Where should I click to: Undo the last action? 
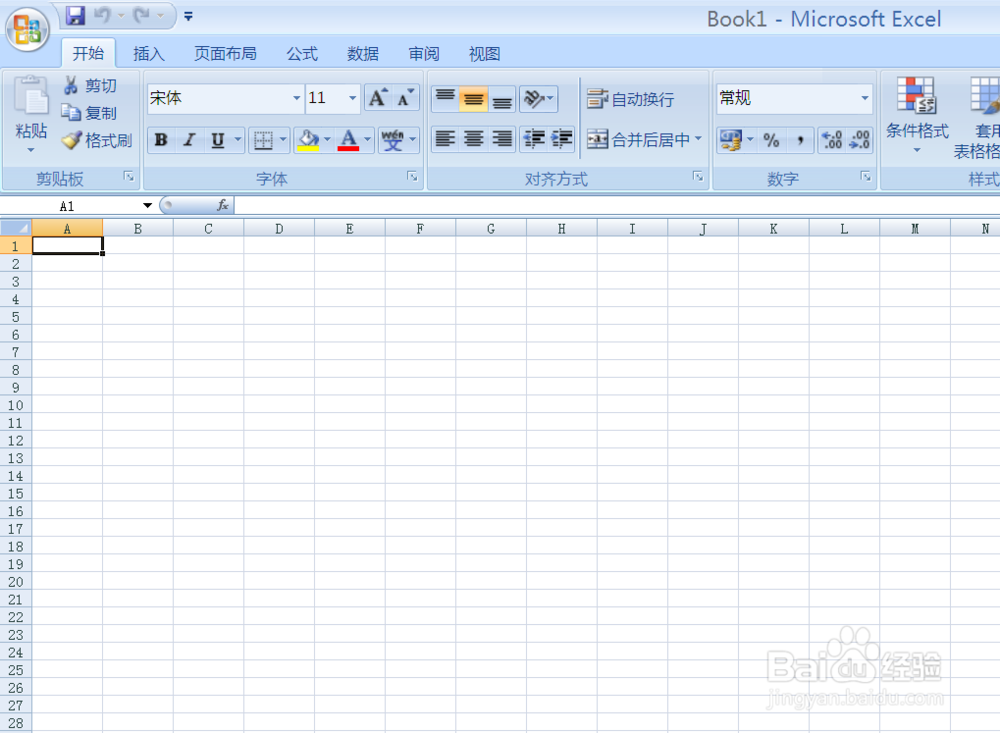(102, 15)
